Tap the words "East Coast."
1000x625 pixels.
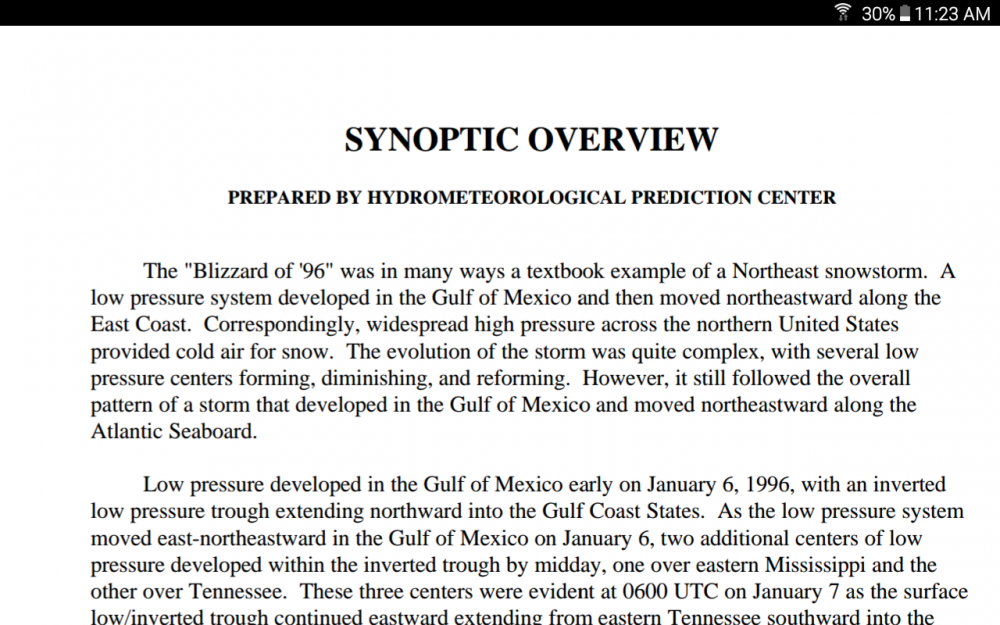(x=140, y=325)
